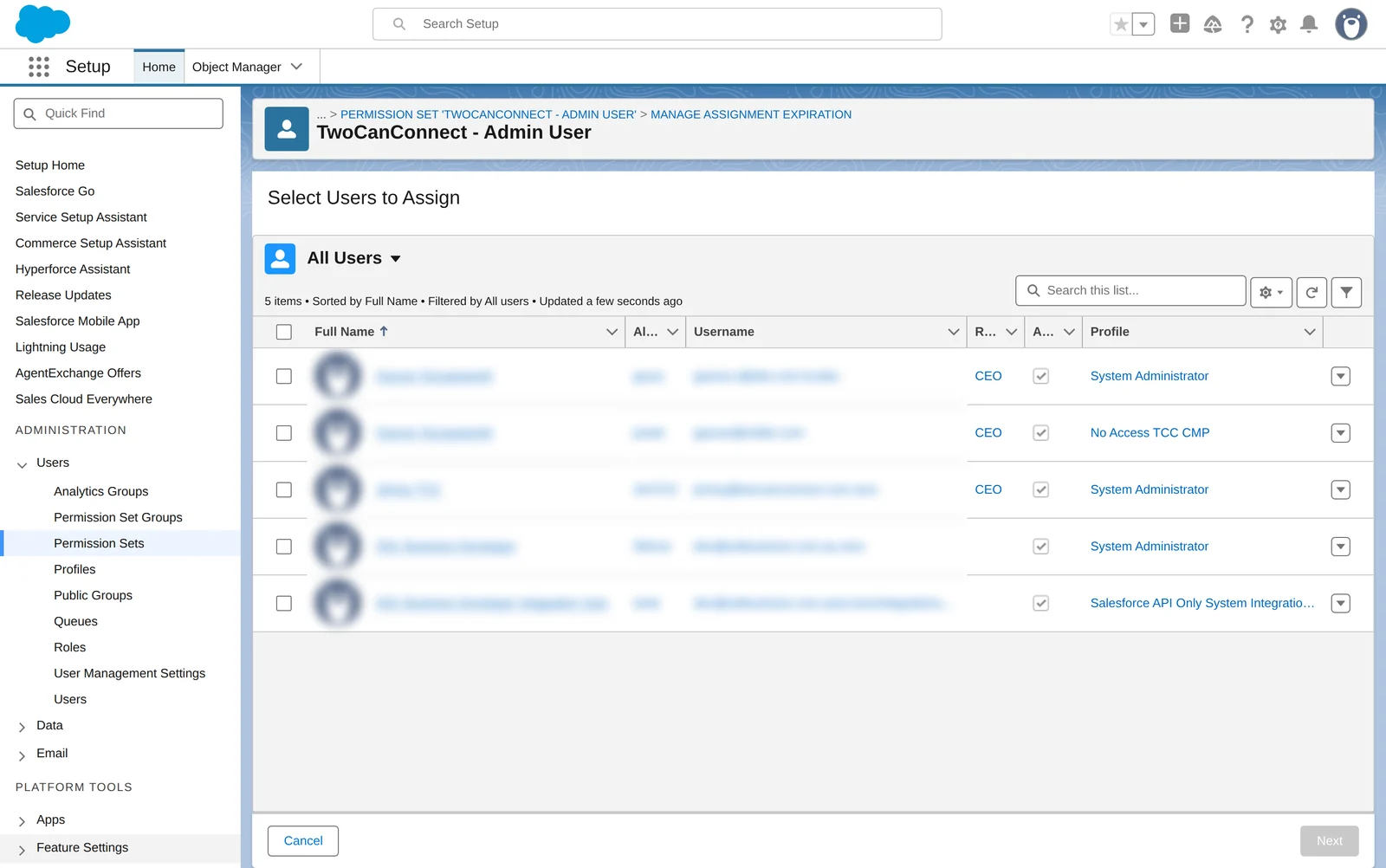Click the magnifier in Quick Find box

pos(30,113)
